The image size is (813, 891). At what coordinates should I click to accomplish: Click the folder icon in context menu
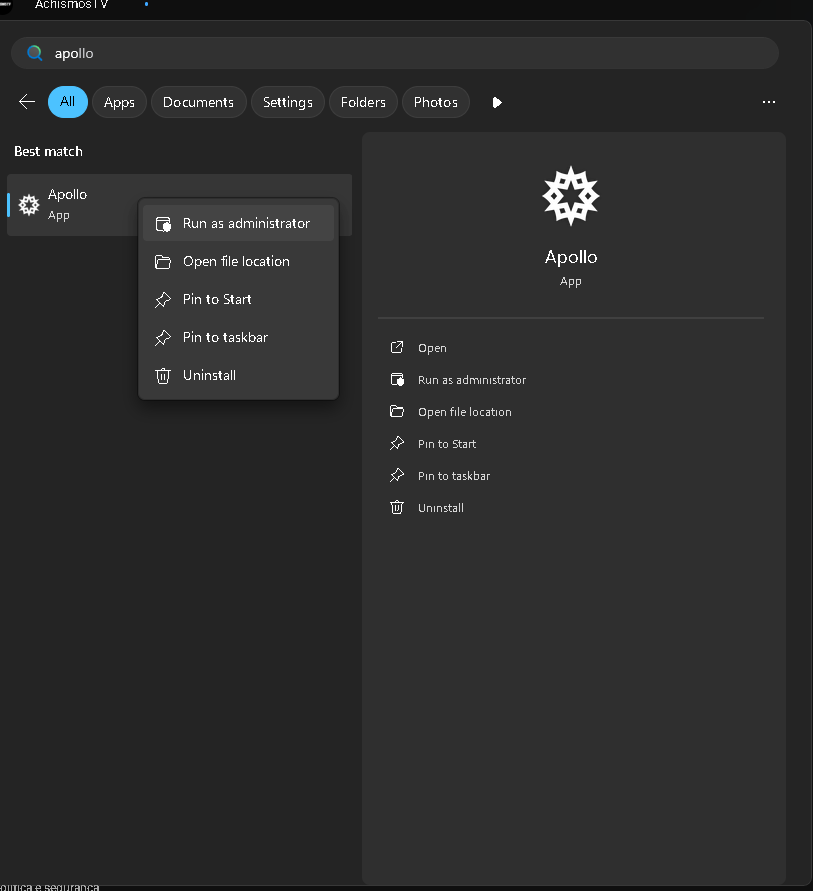163,262
